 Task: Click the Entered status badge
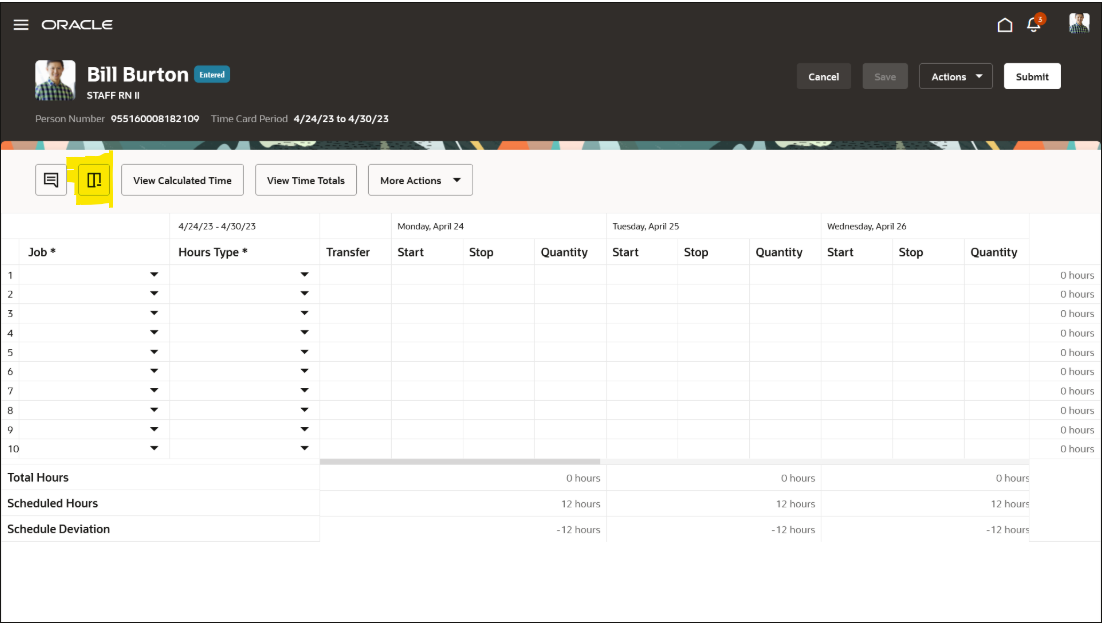click(x=211, y=74)
